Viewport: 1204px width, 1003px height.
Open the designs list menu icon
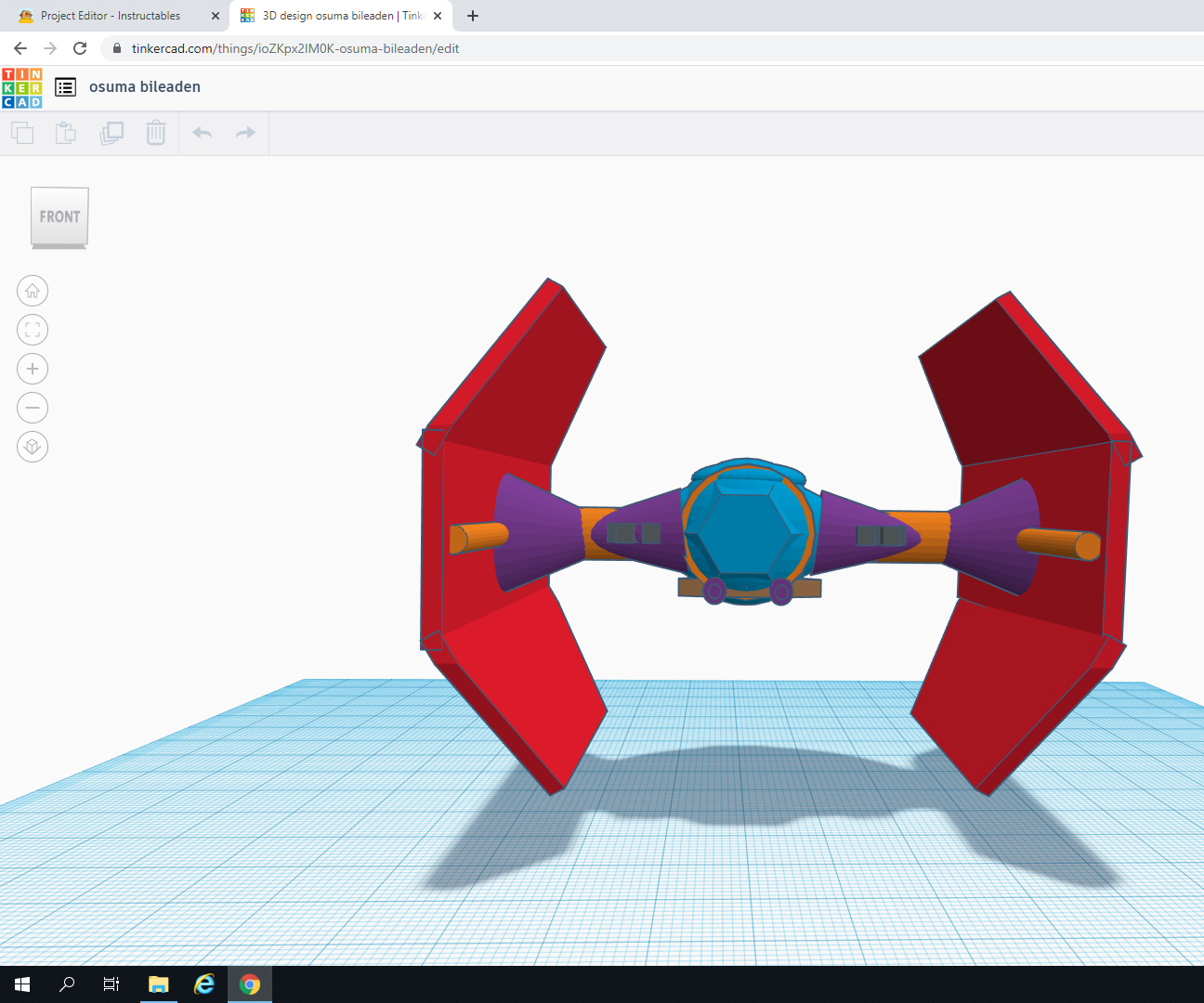coord(65,87)
